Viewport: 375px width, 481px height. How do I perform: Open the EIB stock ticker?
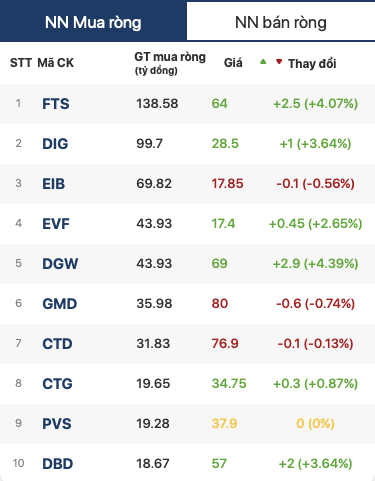[x=53, y=184]
